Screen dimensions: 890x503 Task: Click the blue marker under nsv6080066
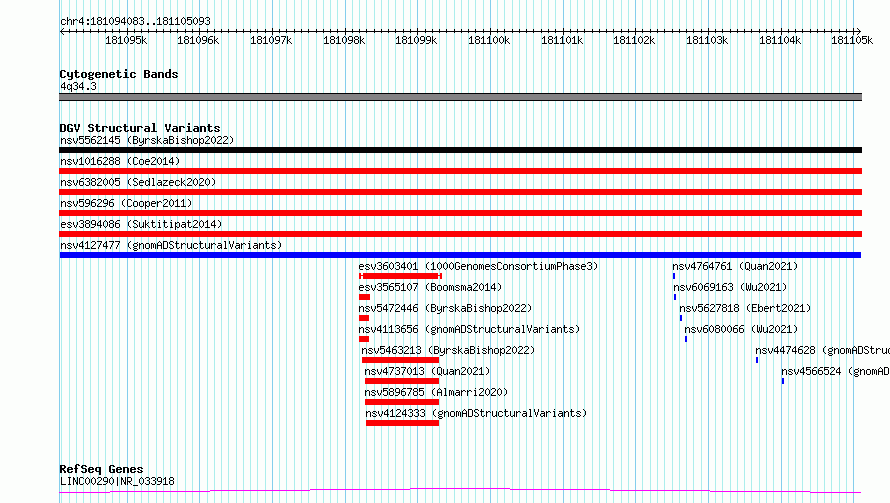[x=686, y=339]
